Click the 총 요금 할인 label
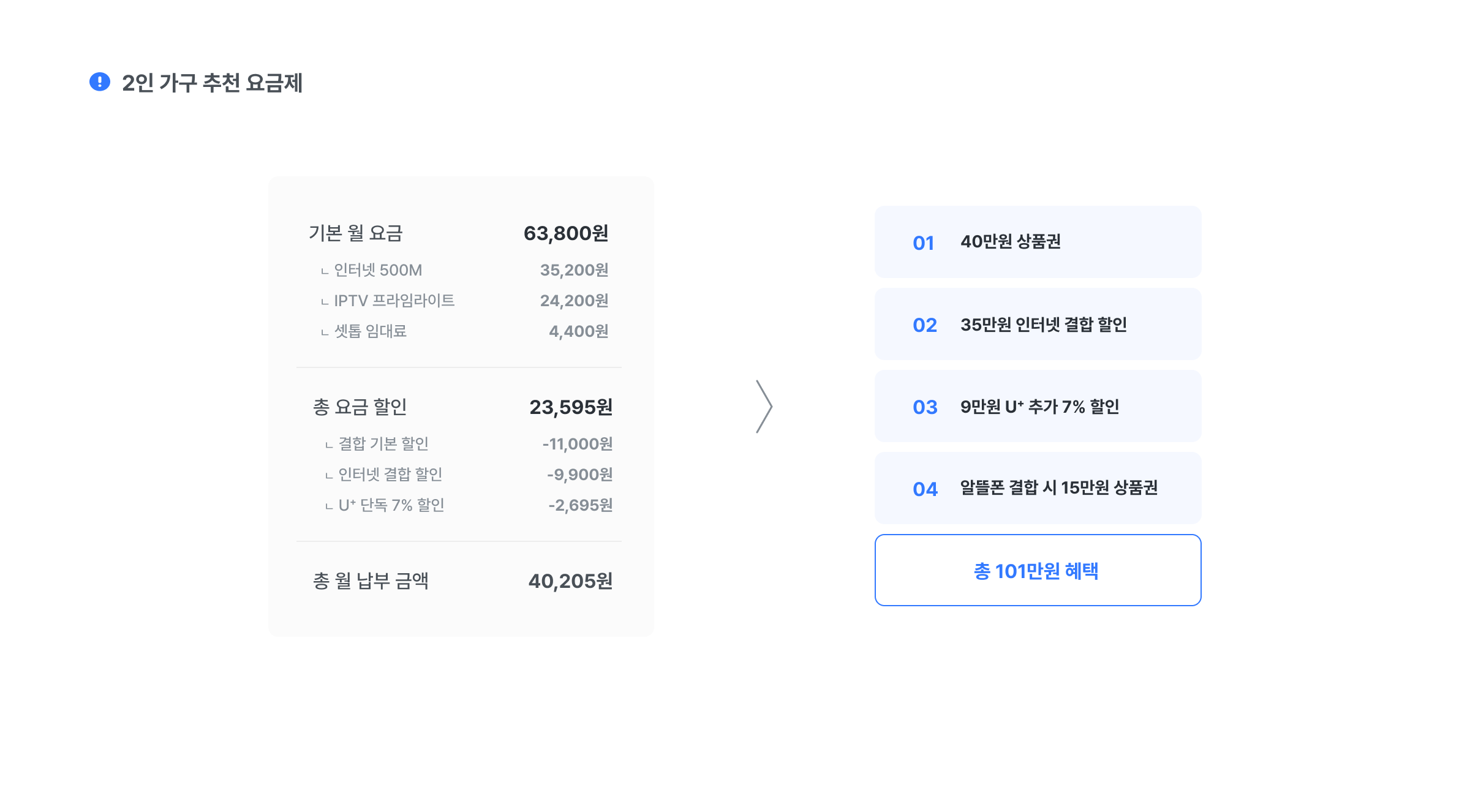The height and width of the screenshot is (812, 1470). point(360,407)
